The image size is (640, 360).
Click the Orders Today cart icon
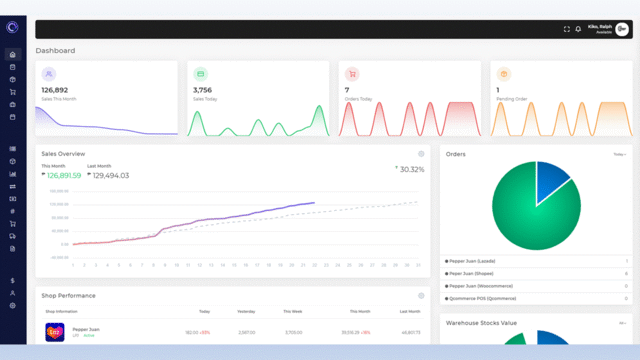(352, 74)
